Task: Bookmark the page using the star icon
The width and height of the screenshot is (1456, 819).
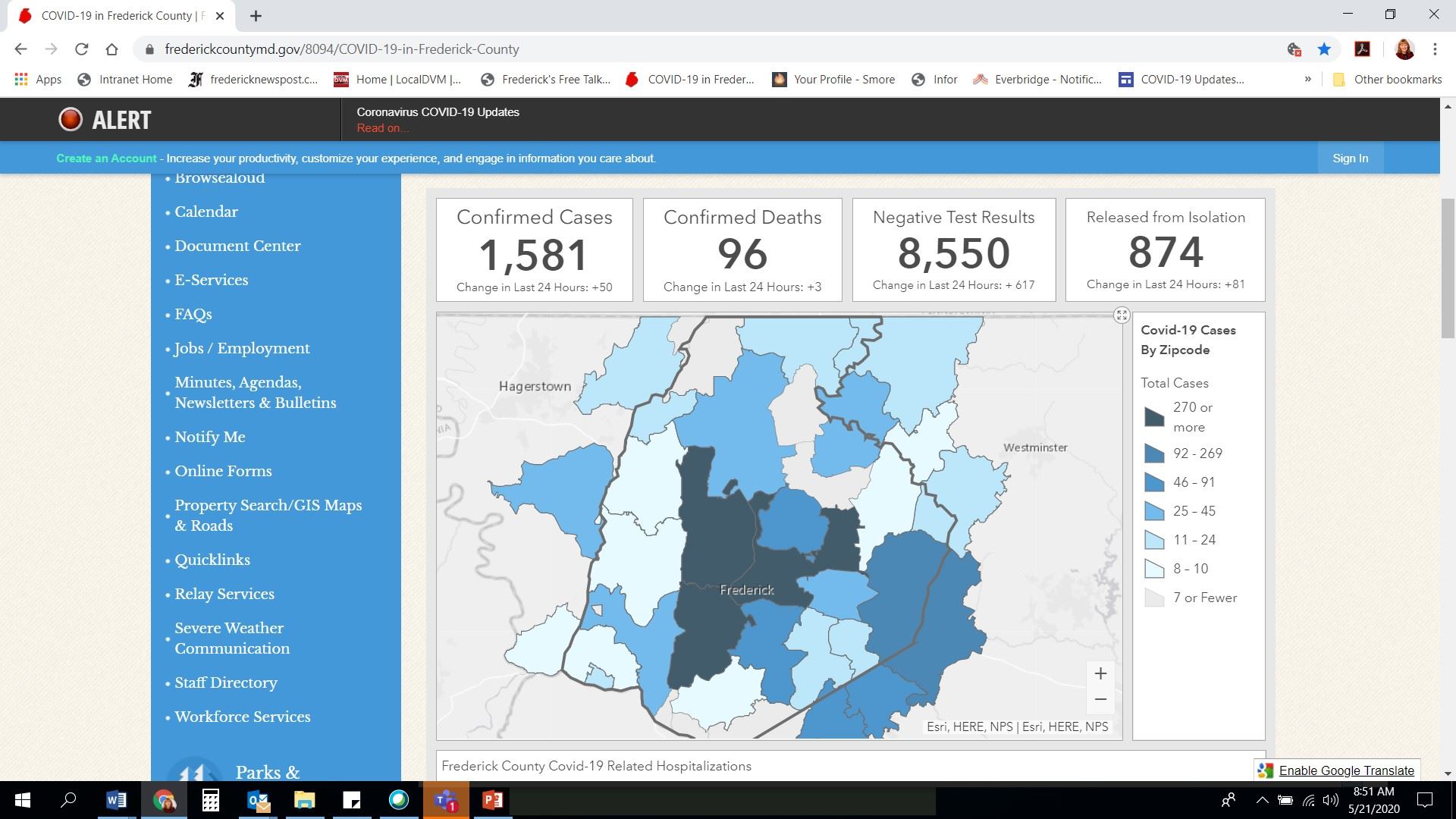Action: click(x=1324, y=49)
